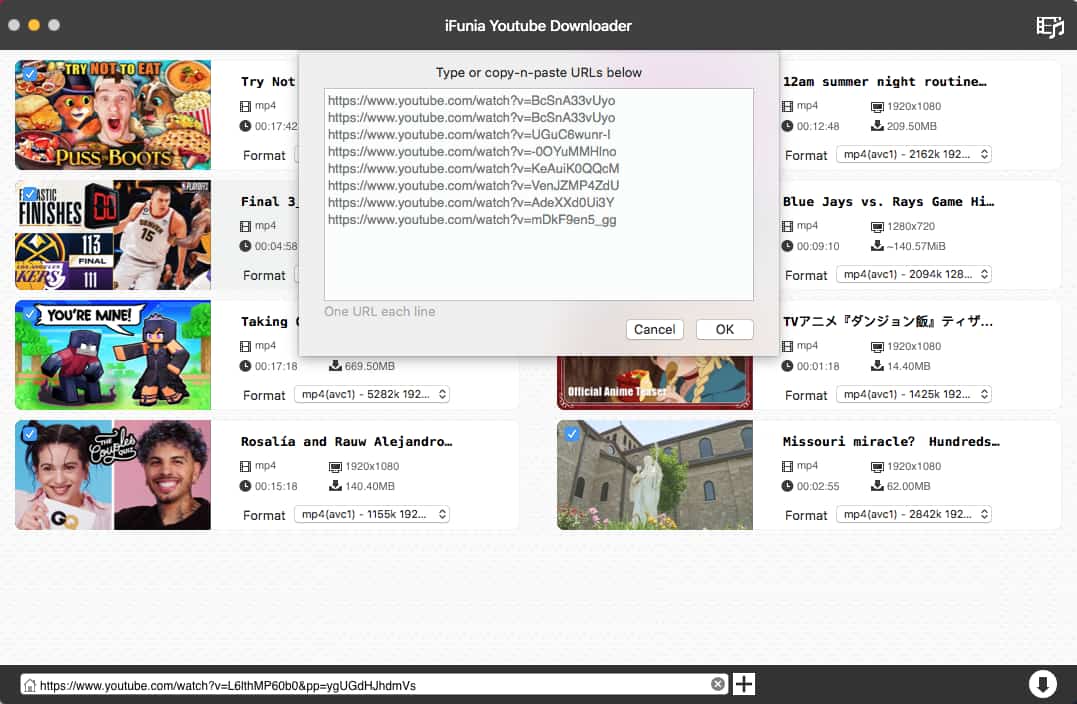The height and width of the screenshot is (704, 1077).
Task: Cancel the URL entry dialog
Action: pos(654,329)
